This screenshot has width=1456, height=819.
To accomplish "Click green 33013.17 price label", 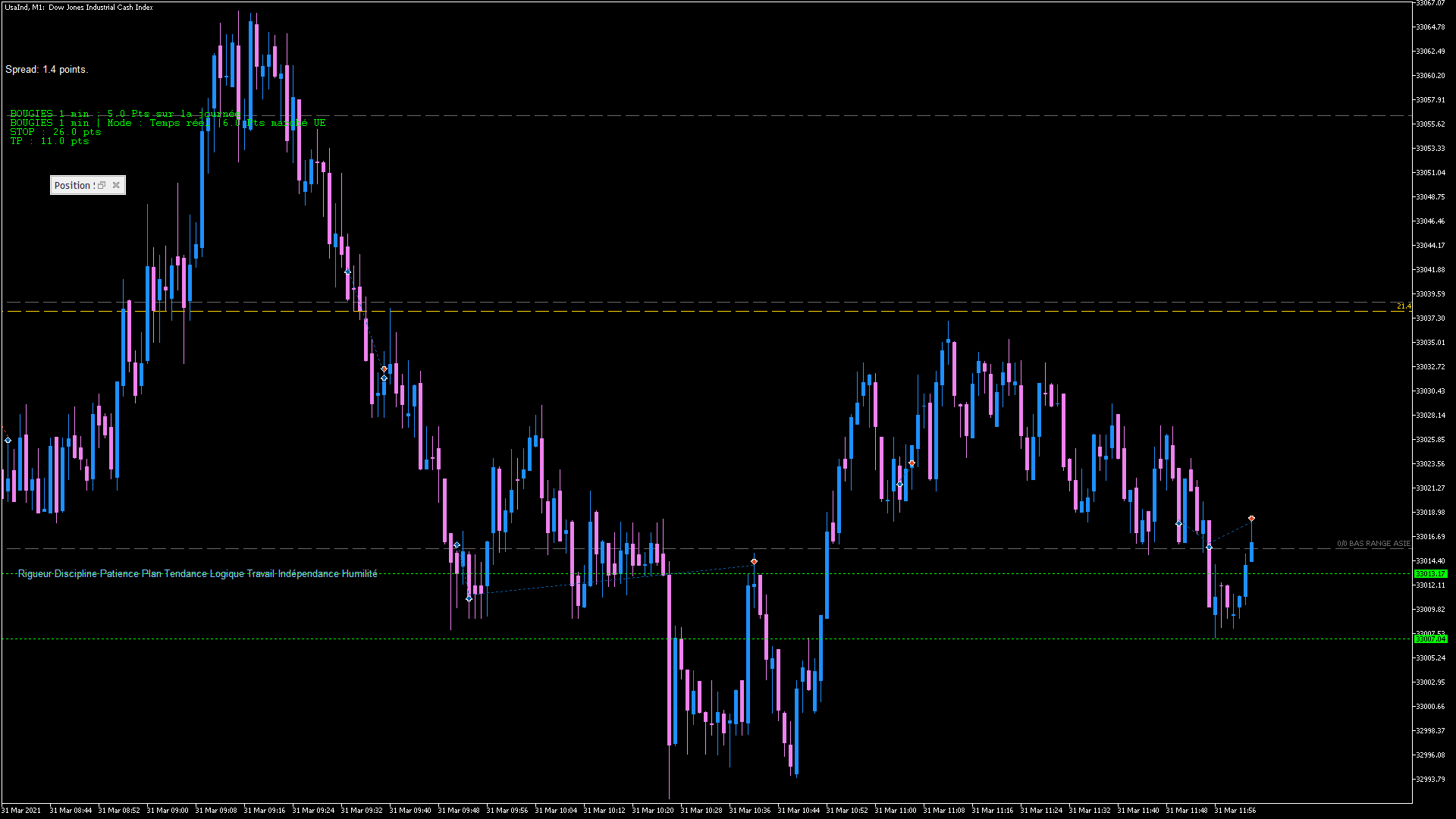I will [1430, 574].
